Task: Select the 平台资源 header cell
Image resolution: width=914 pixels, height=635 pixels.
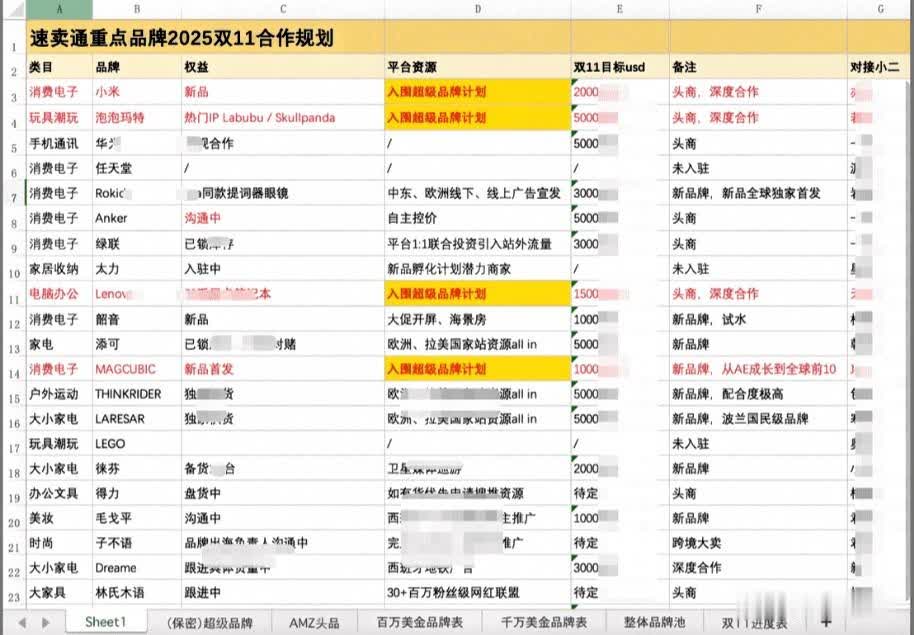Action: (478, 67)
